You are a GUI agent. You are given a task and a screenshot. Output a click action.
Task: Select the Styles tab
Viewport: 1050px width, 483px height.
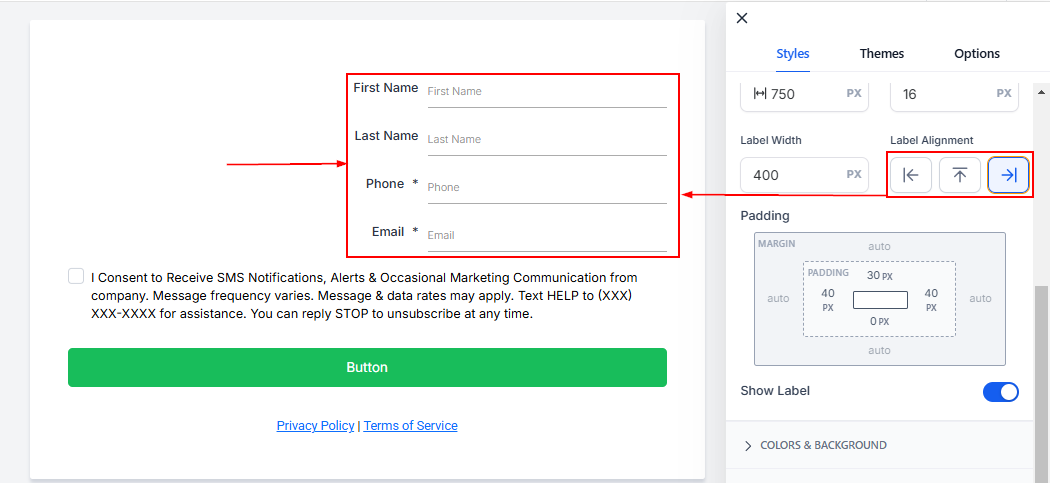(792, 54)
